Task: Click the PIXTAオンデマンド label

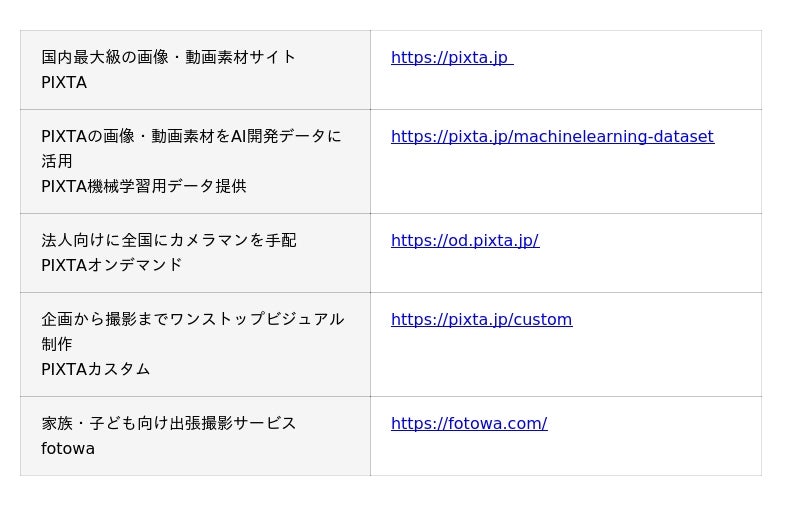Action: click(112, 266)
